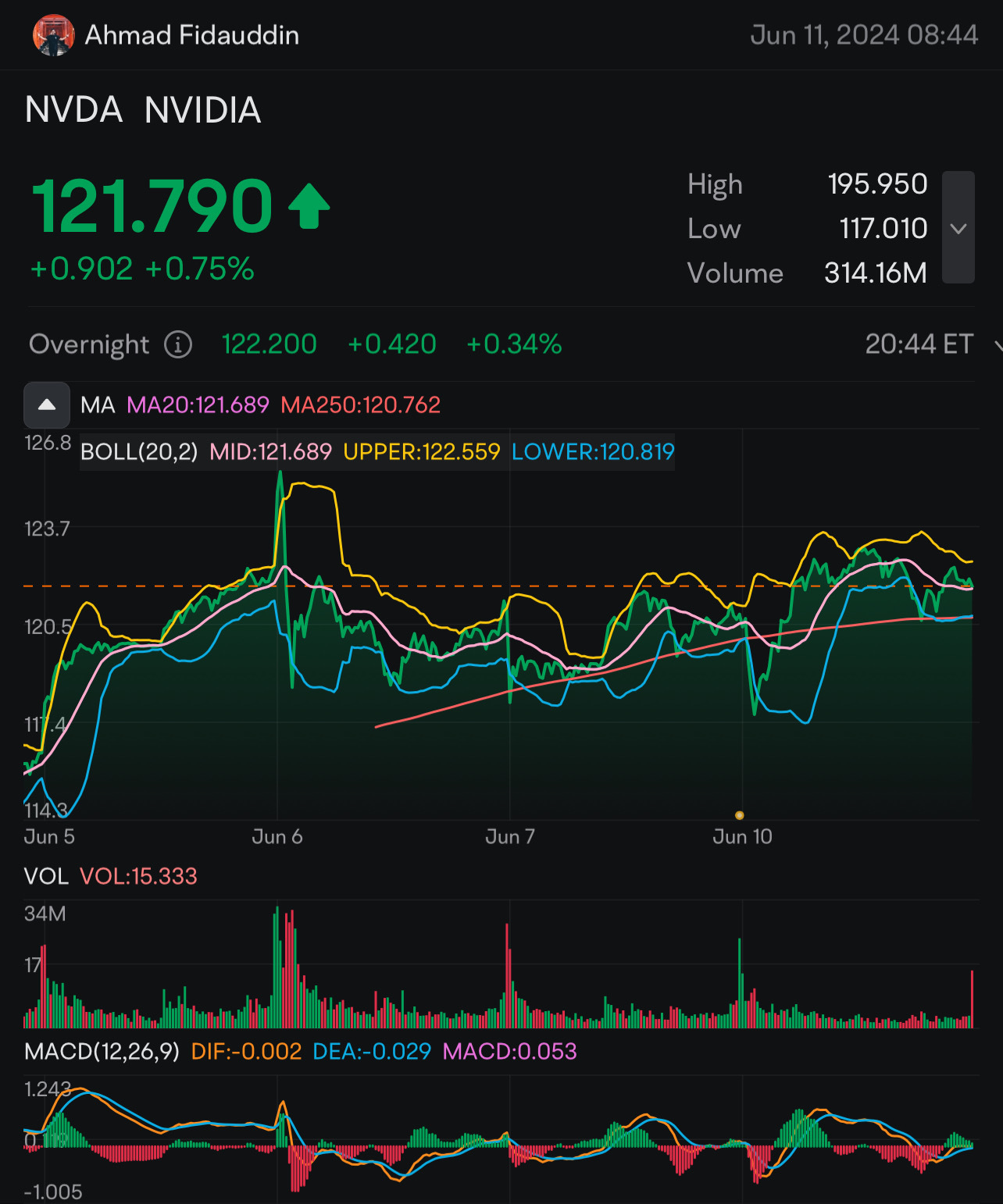Collapse the MA indicator panel arrow
This screenshot has height=1204, width=1003.
(47, 404)
